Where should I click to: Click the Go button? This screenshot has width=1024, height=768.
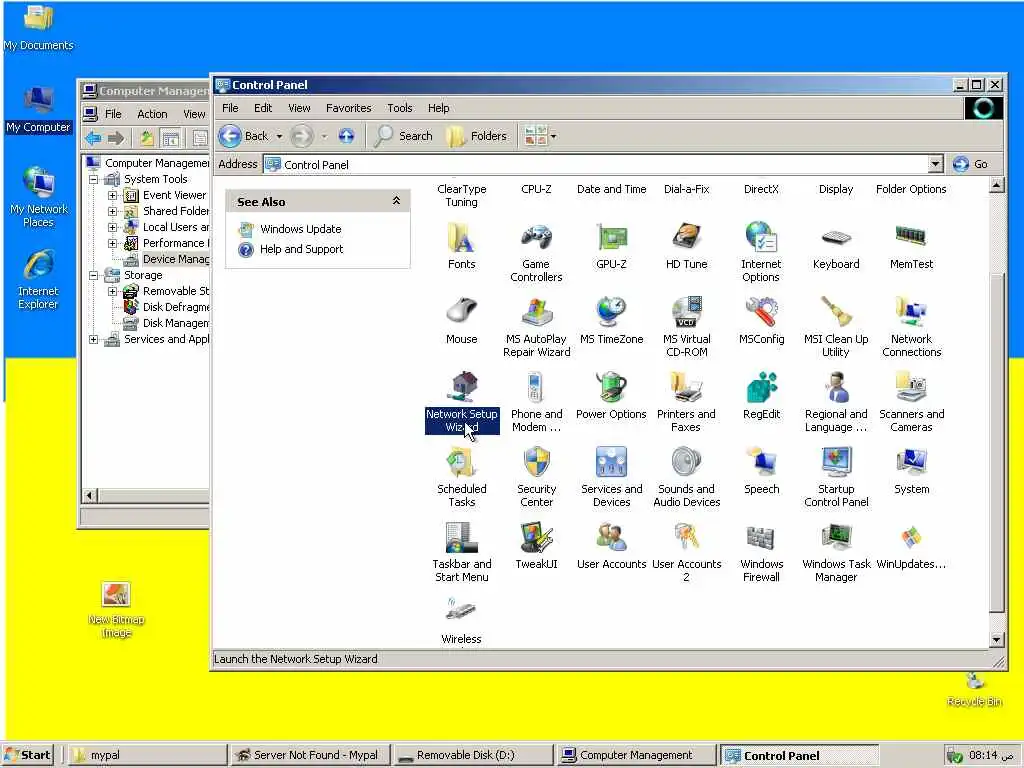coord(970,164)
